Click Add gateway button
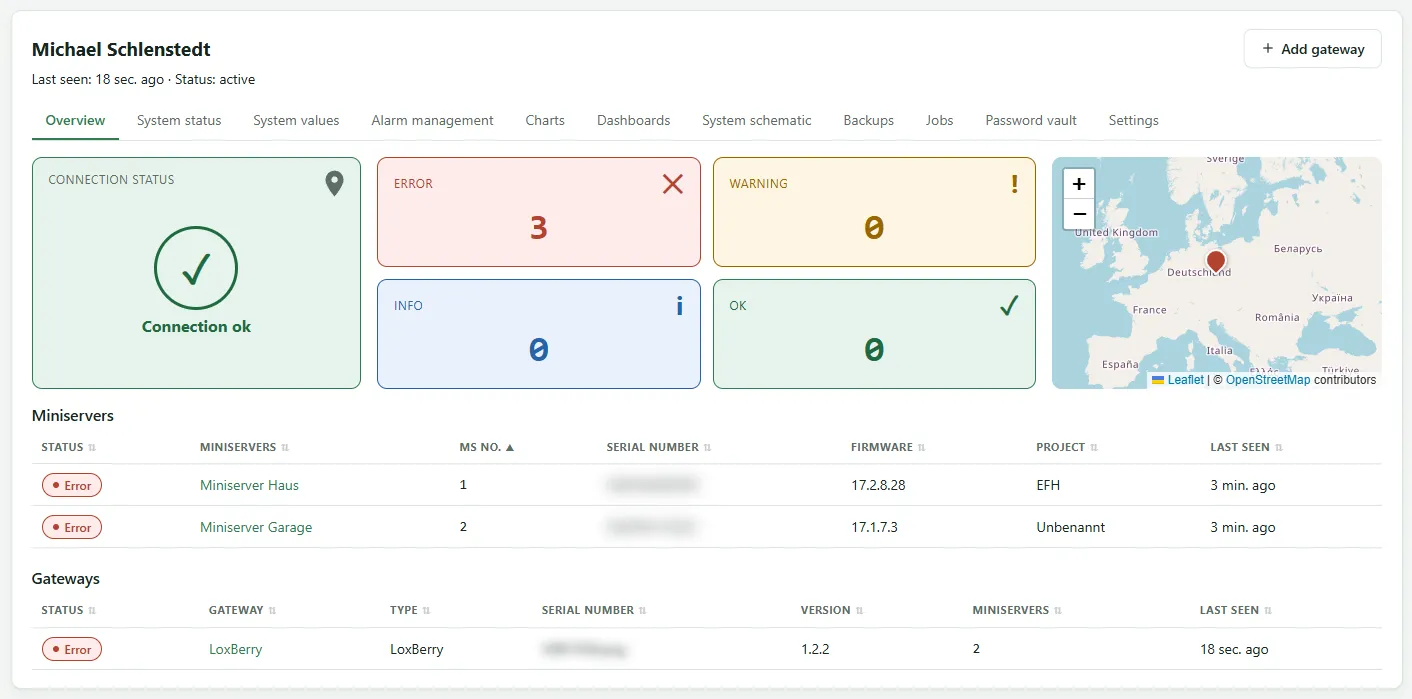Screen dimensions: 1412x699 click(1312, 49)
